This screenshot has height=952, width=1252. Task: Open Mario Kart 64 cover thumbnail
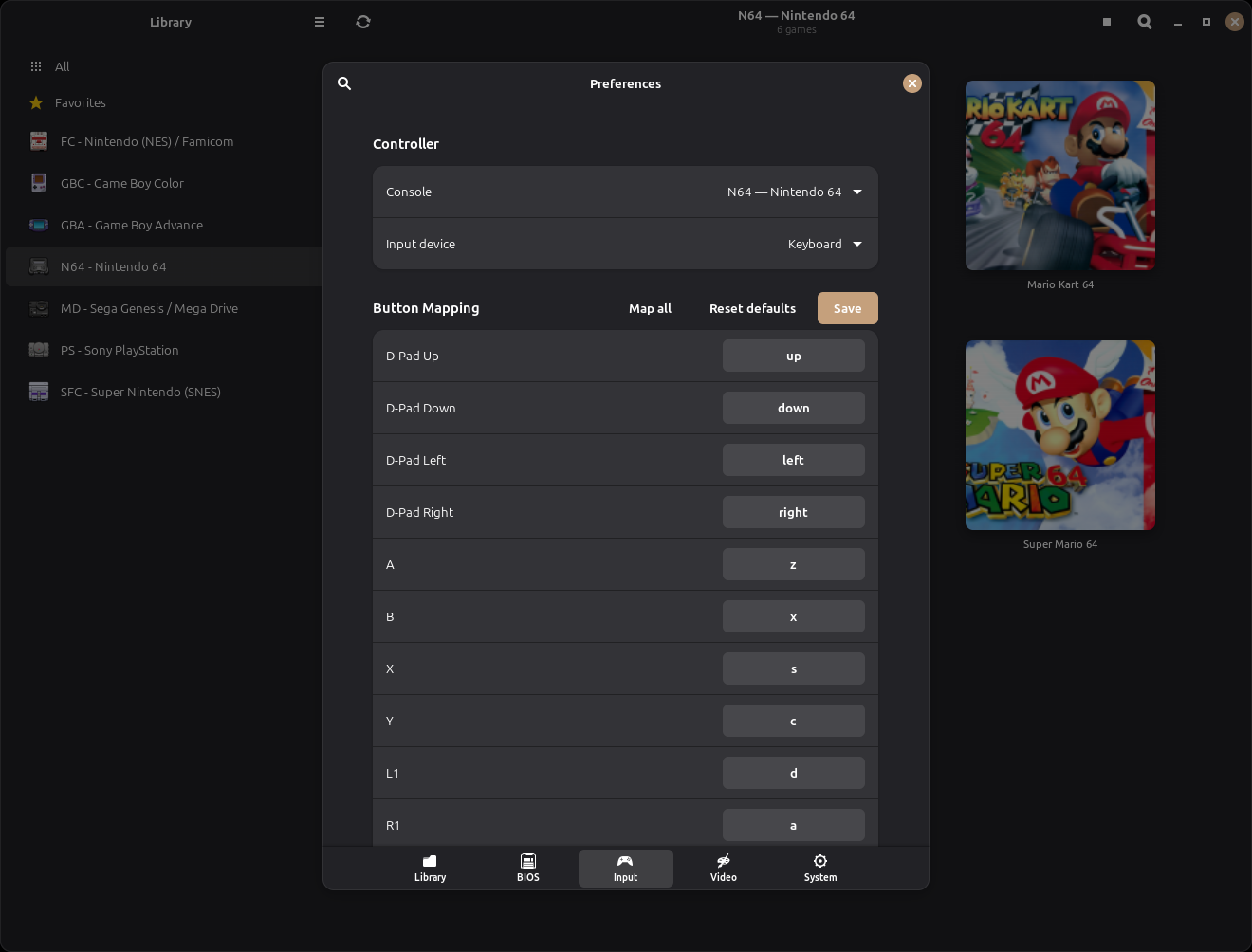(x=1060, y=175)
